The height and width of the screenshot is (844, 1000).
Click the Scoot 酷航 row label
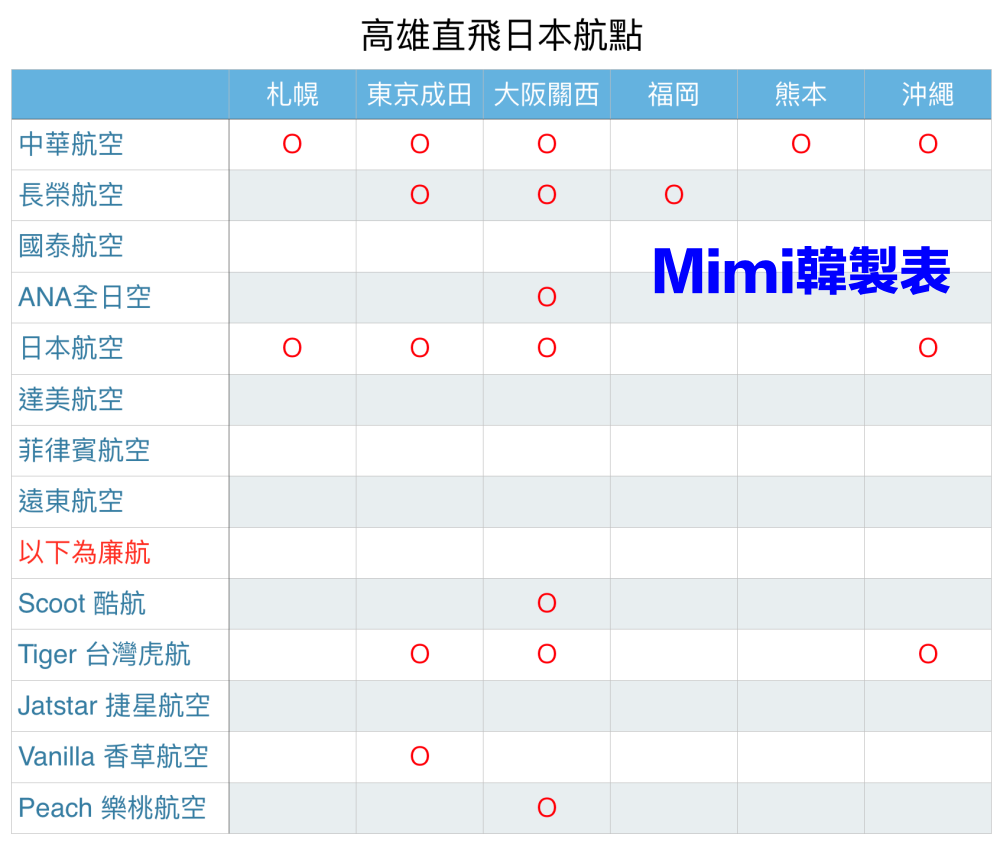point(82,603)
